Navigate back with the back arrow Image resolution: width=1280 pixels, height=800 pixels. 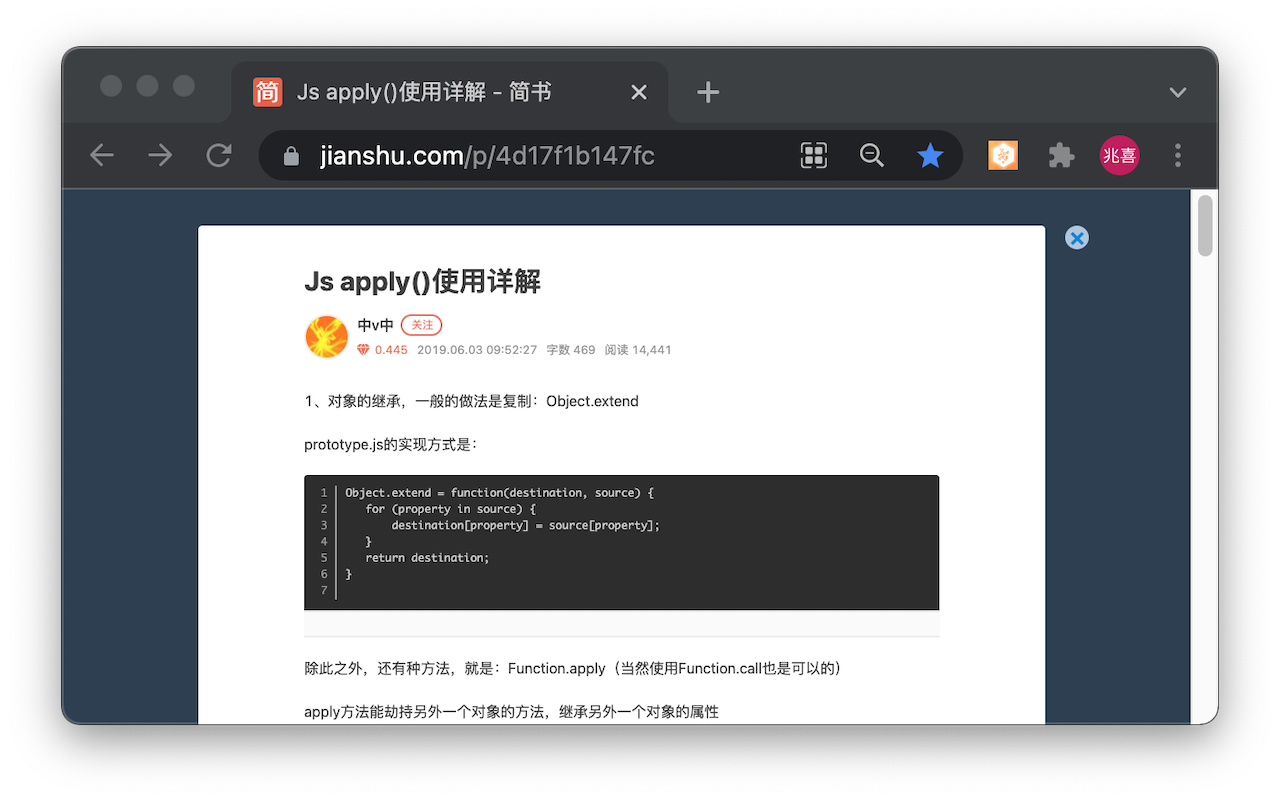(x=101, y=155)
